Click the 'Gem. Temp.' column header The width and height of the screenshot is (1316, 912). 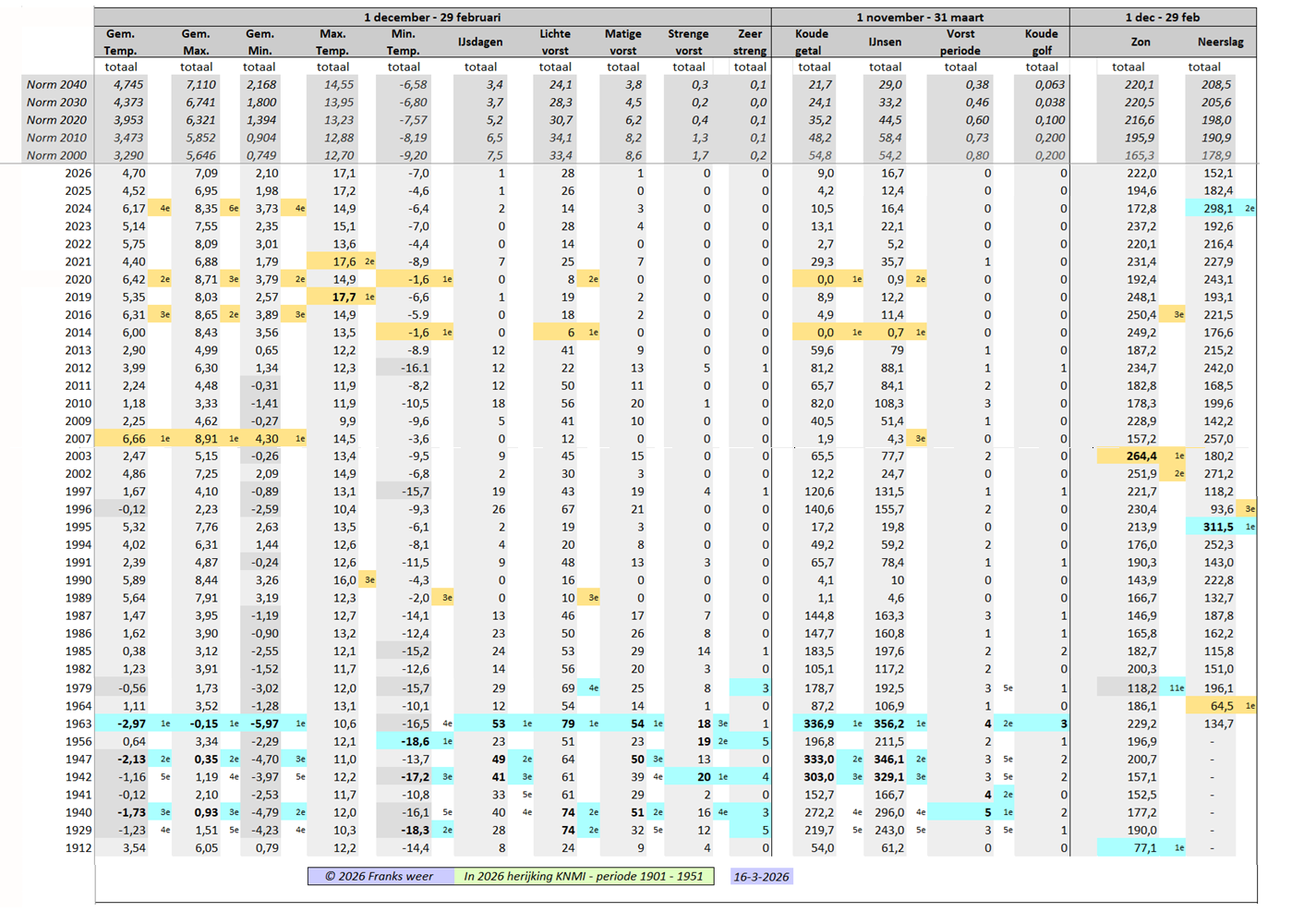[120, 43]
